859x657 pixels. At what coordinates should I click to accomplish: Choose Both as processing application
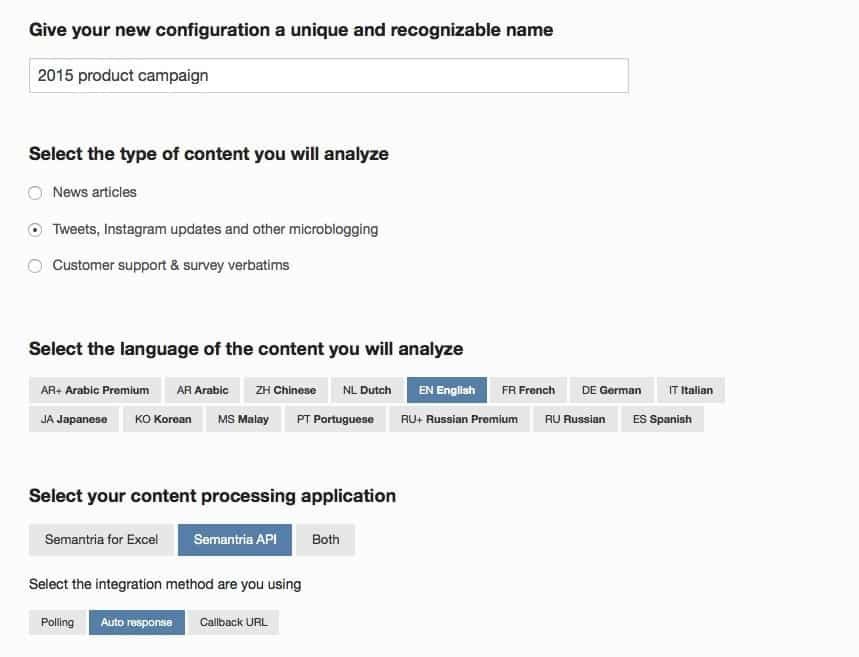tap(325, 540)
